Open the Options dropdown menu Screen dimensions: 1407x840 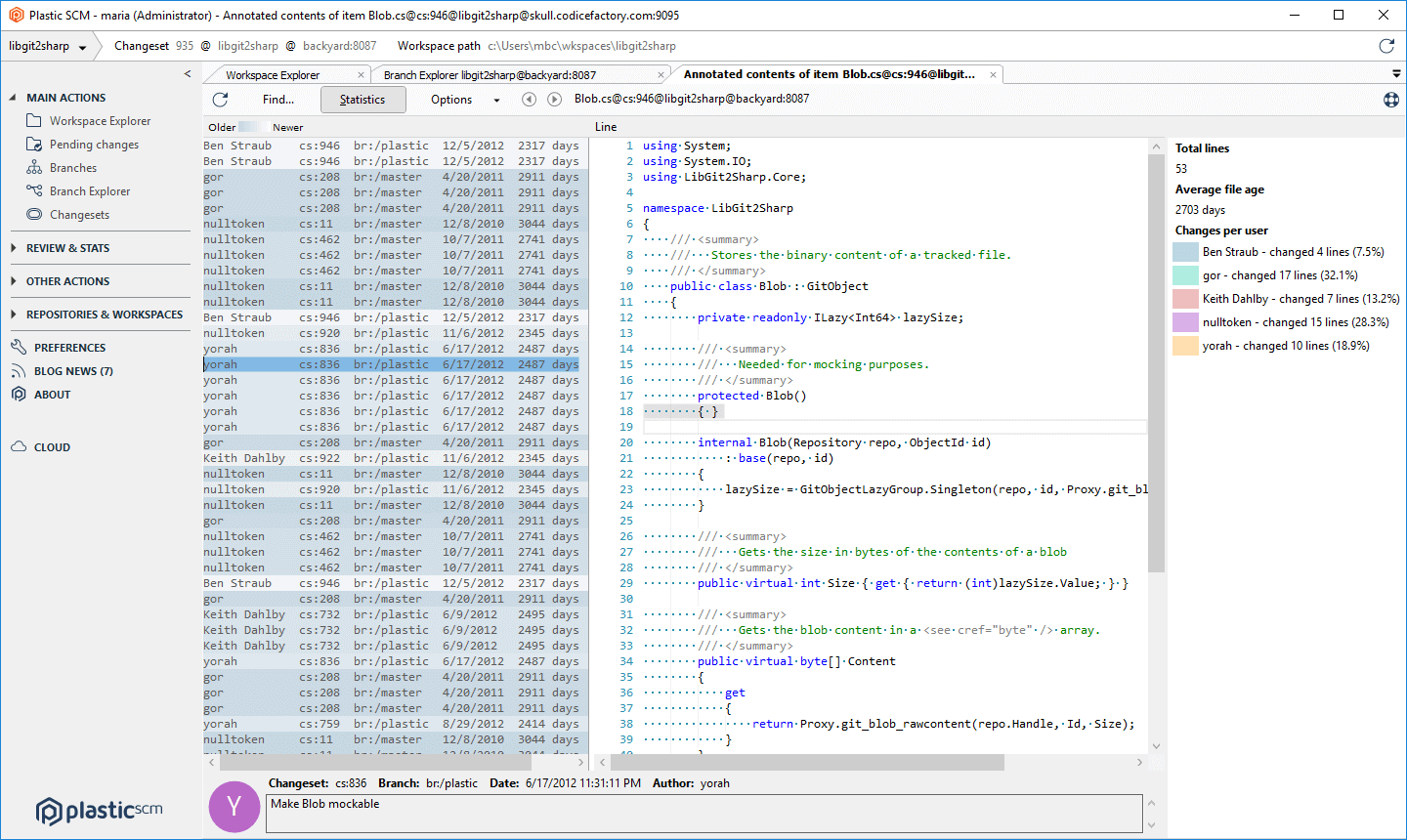click(465, 100)
